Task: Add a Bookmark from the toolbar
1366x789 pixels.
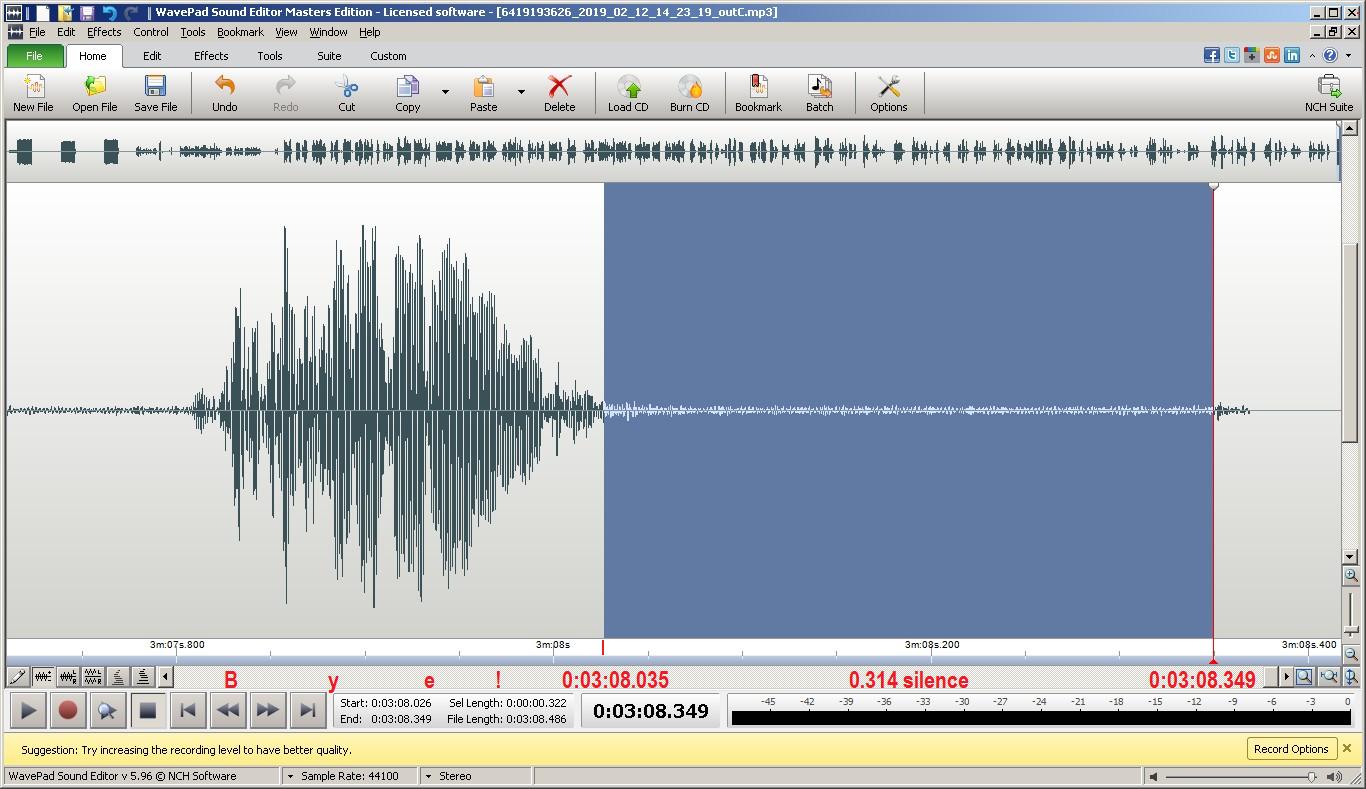Action: 759,93
